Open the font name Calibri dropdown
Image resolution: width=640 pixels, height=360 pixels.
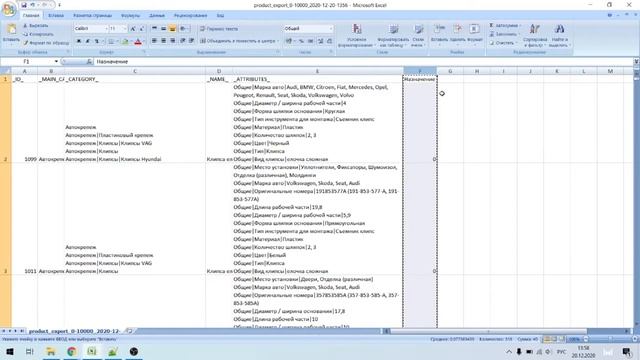click(107, 29)
